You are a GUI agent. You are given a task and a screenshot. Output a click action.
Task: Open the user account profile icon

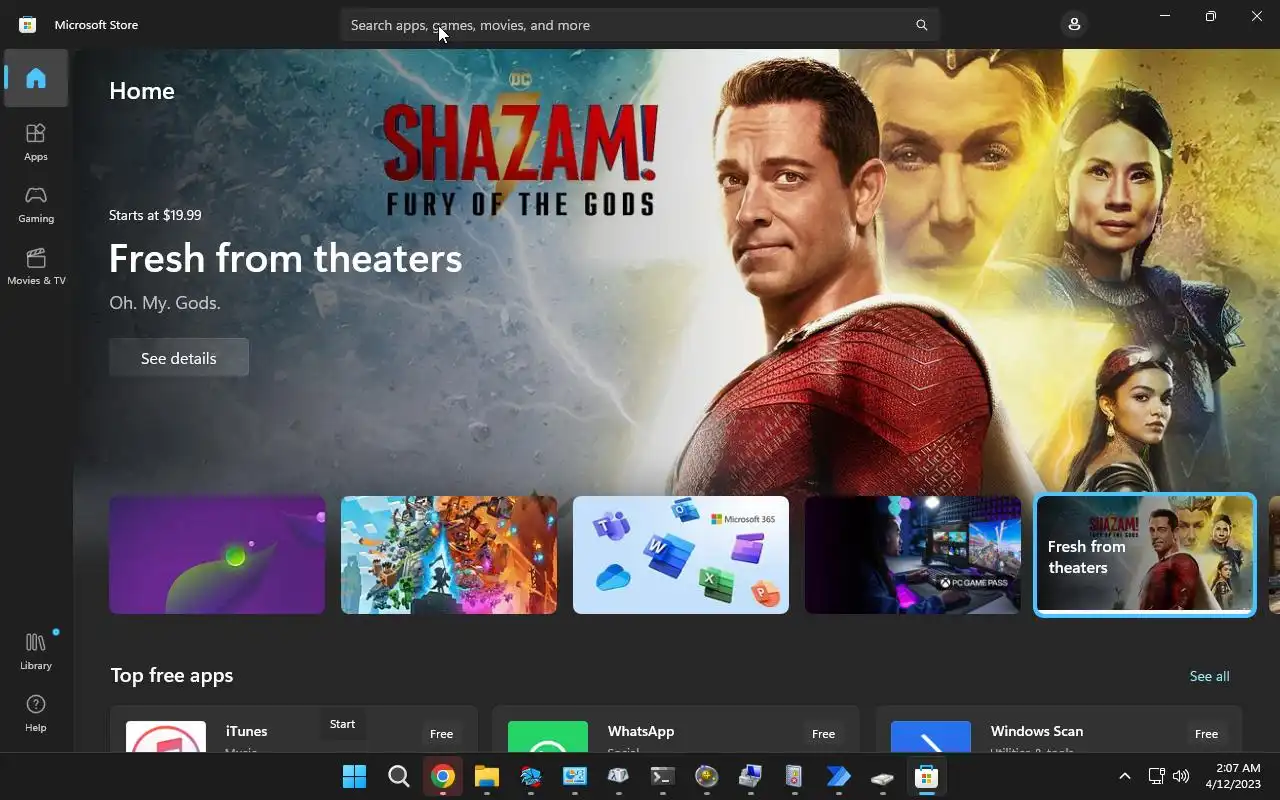pyautogui.click(x=1074, y=24)
